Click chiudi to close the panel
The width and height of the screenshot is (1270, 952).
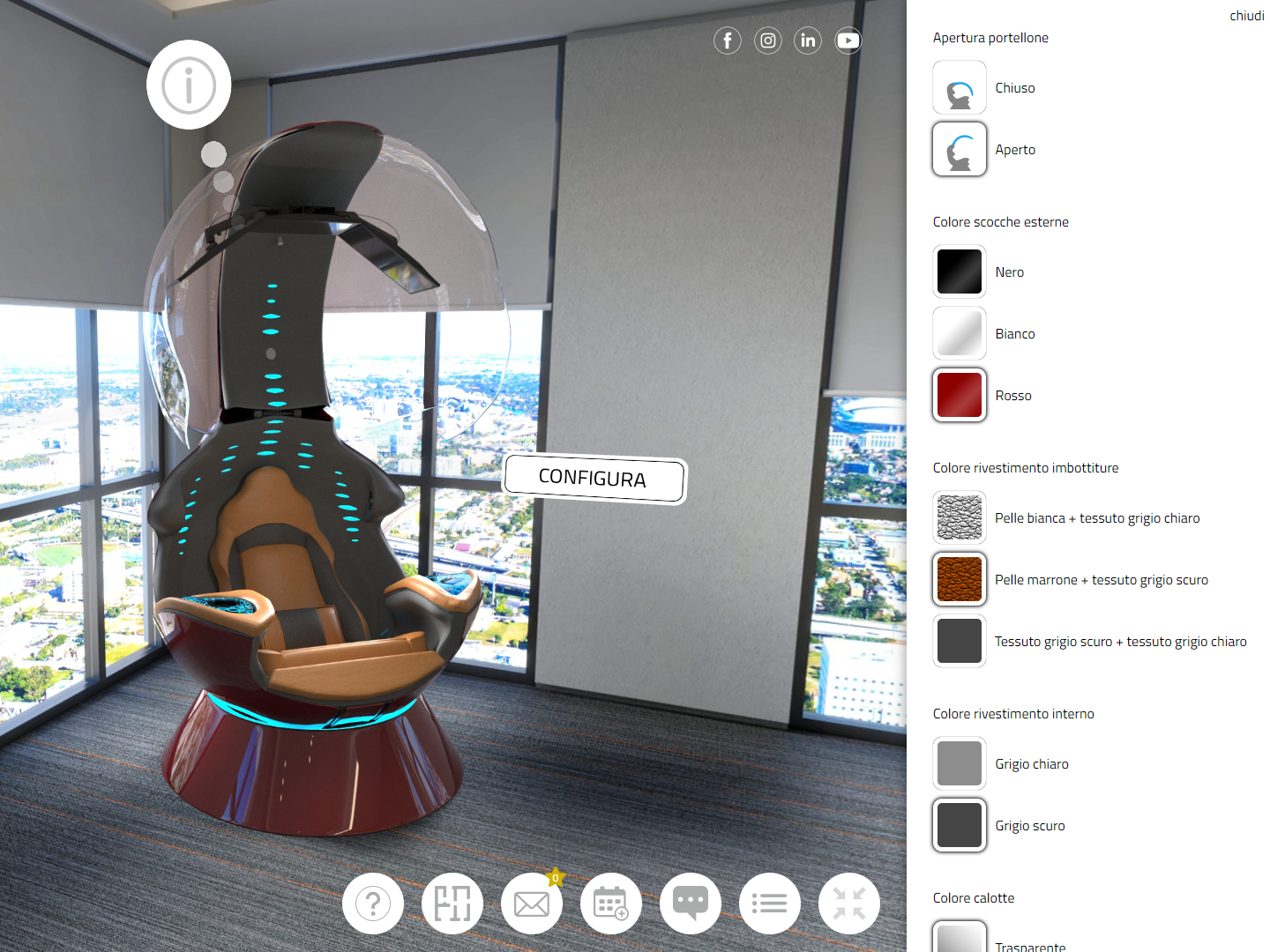click(x=1247, y=16)
